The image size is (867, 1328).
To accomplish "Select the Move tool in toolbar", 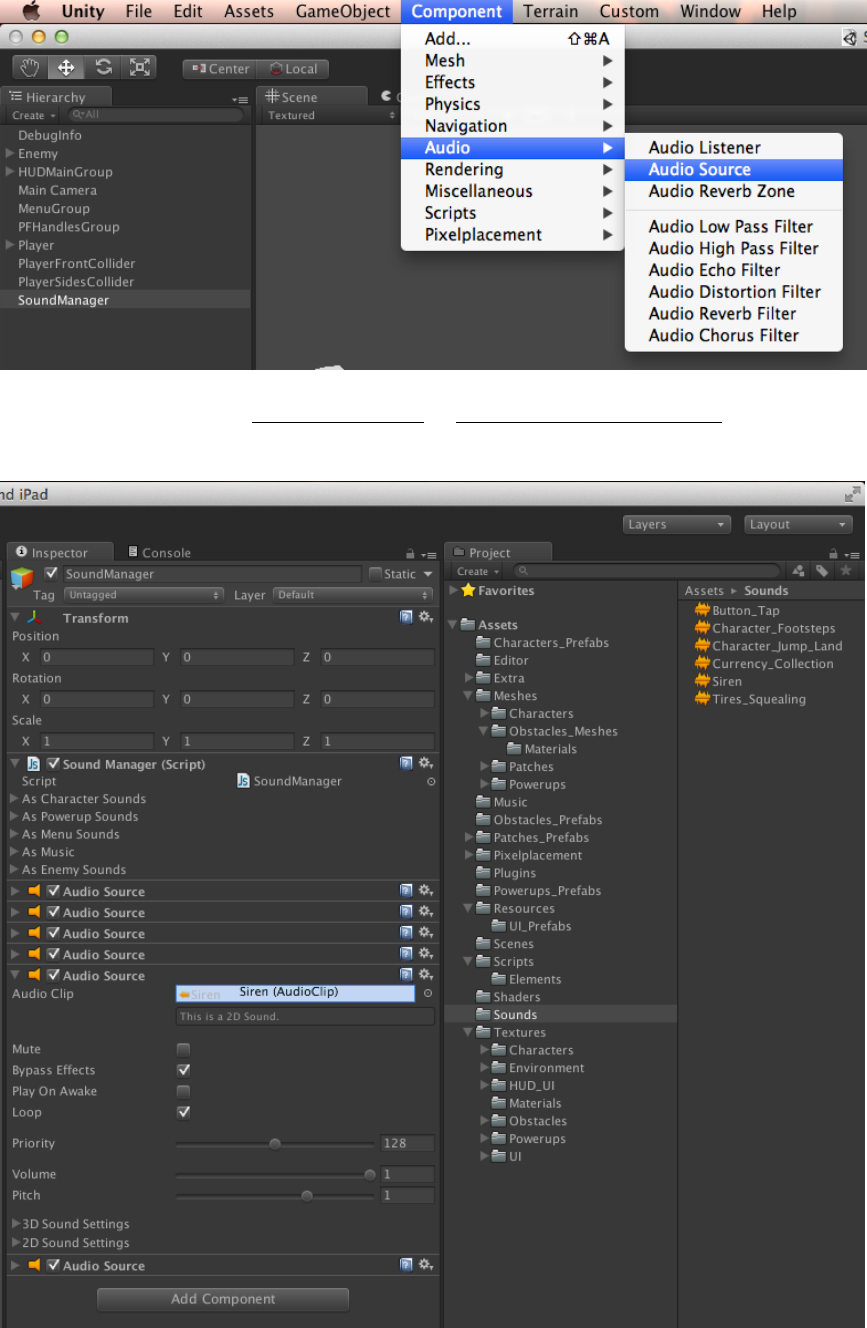I will point(66,68).
